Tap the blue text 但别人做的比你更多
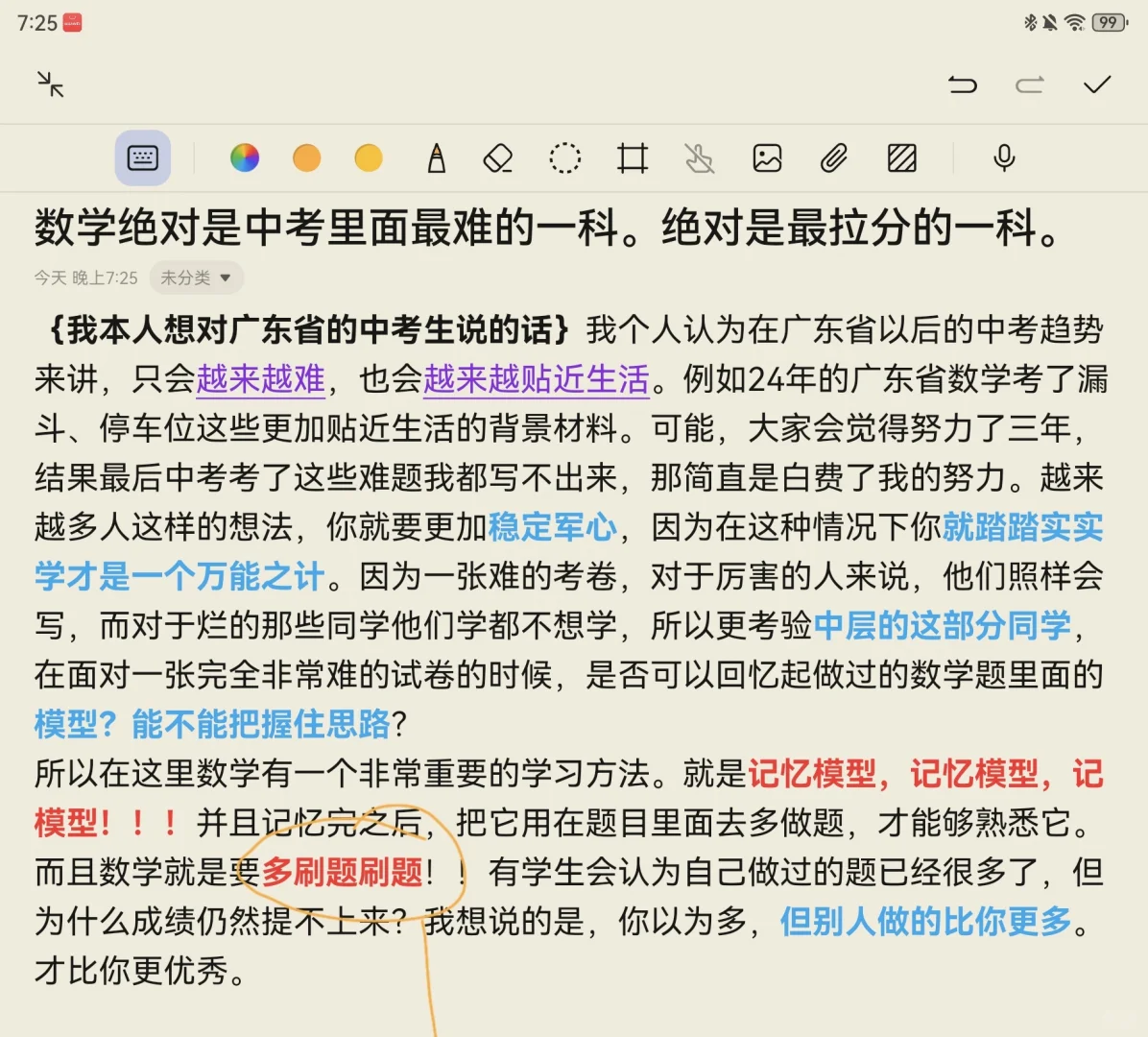Screen dimensions: 1148x1037 pyautogui.click(x=926, y=921)
